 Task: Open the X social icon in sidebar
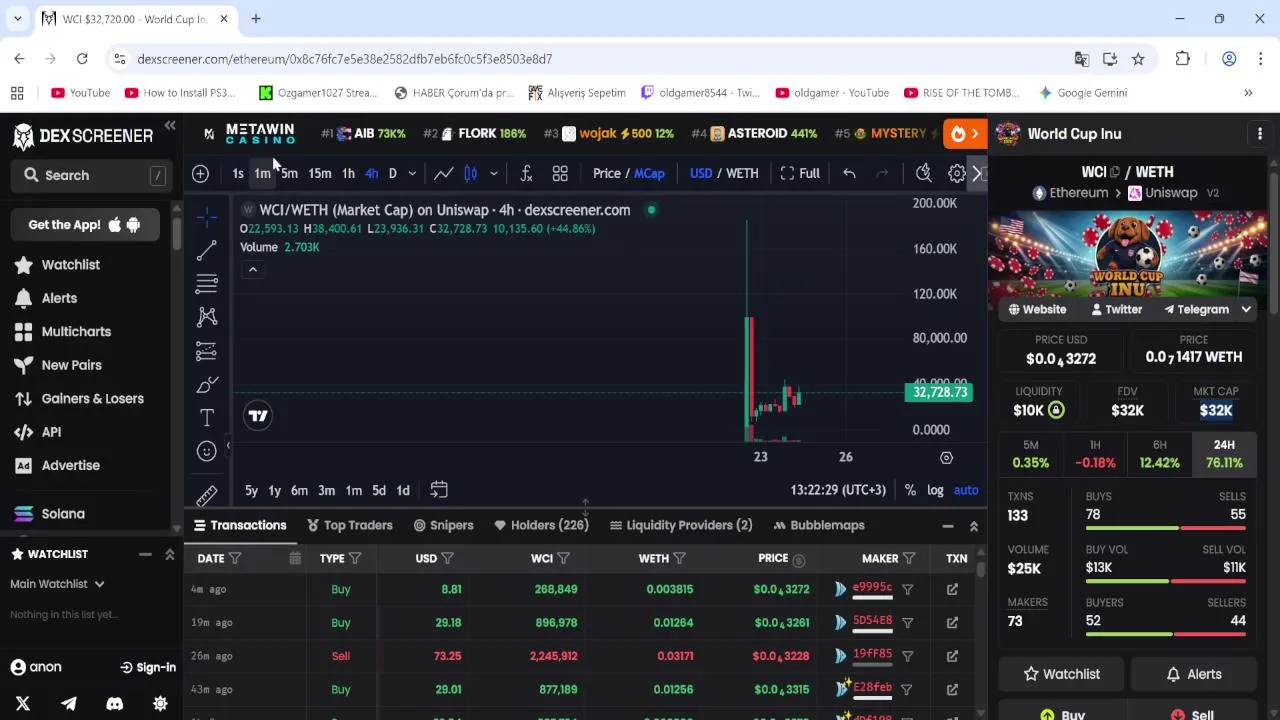23,704
